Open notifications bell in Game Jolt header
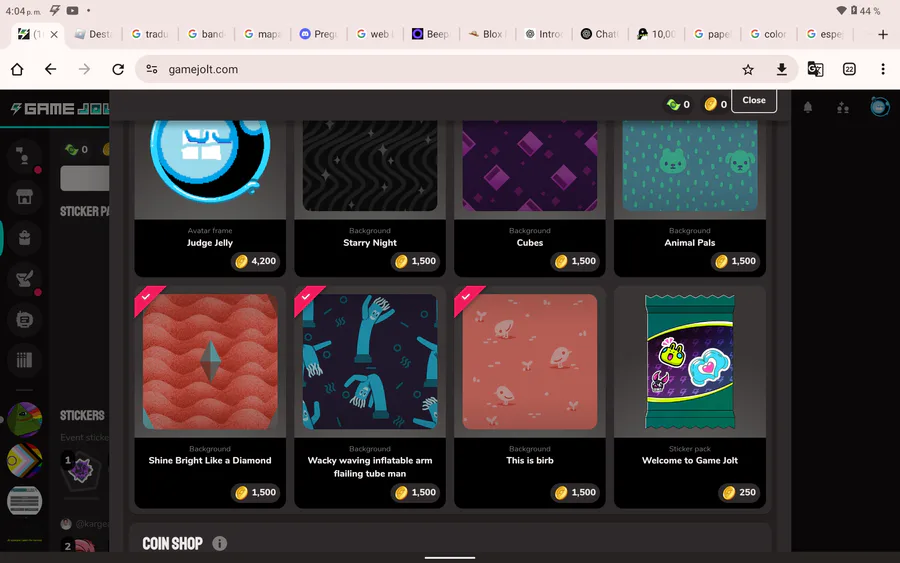 click(808, 107)
